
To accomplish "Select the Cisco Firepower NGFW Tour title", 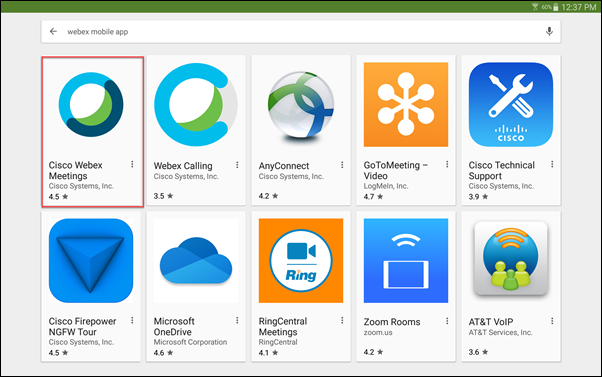I will pos(82,326).
